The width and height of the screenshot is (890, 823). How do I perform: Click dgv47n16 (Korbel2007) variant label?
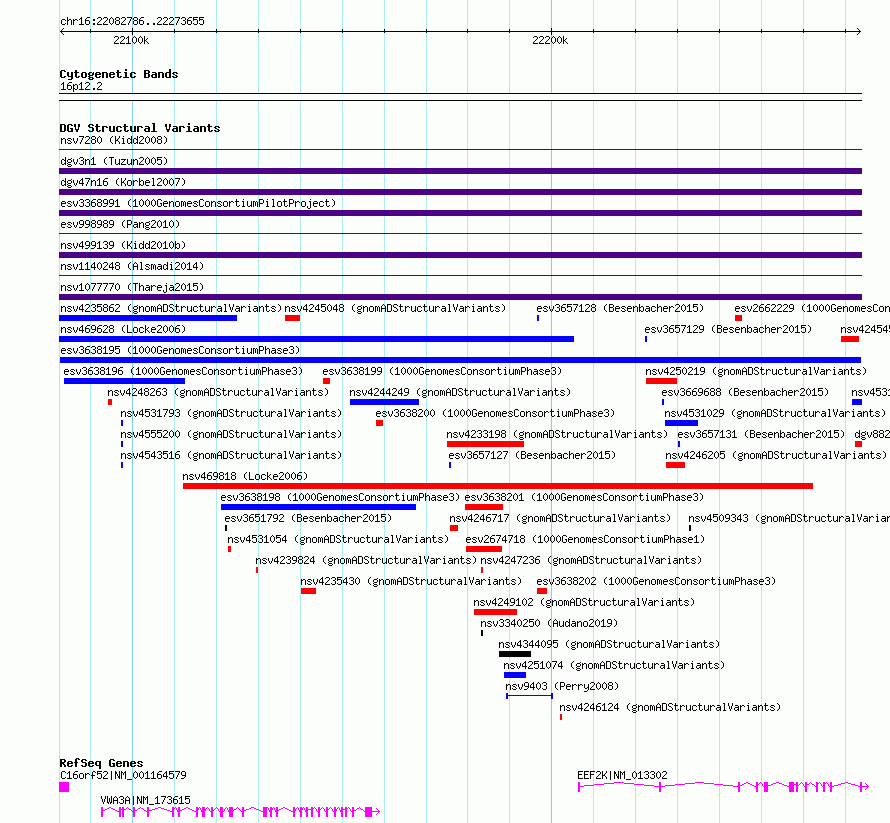(x=123, y=182)
